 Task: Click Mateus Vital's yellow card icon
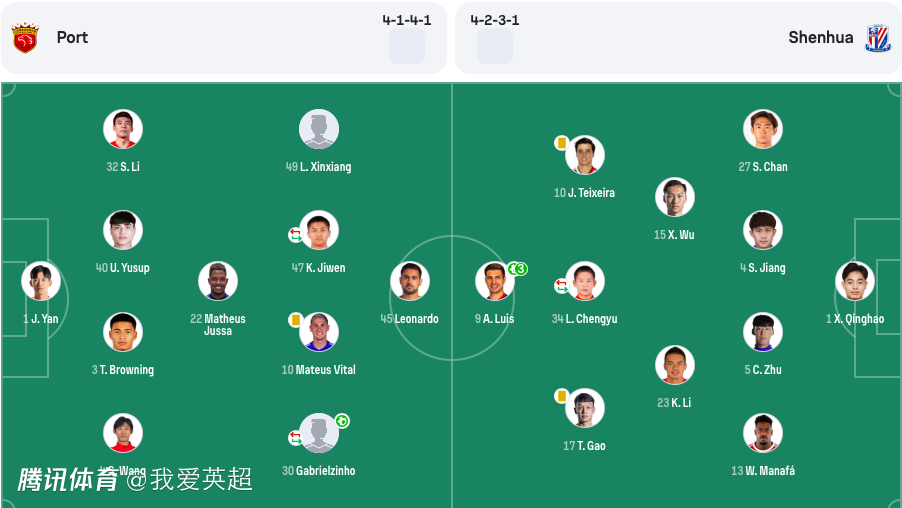(296, 319)
